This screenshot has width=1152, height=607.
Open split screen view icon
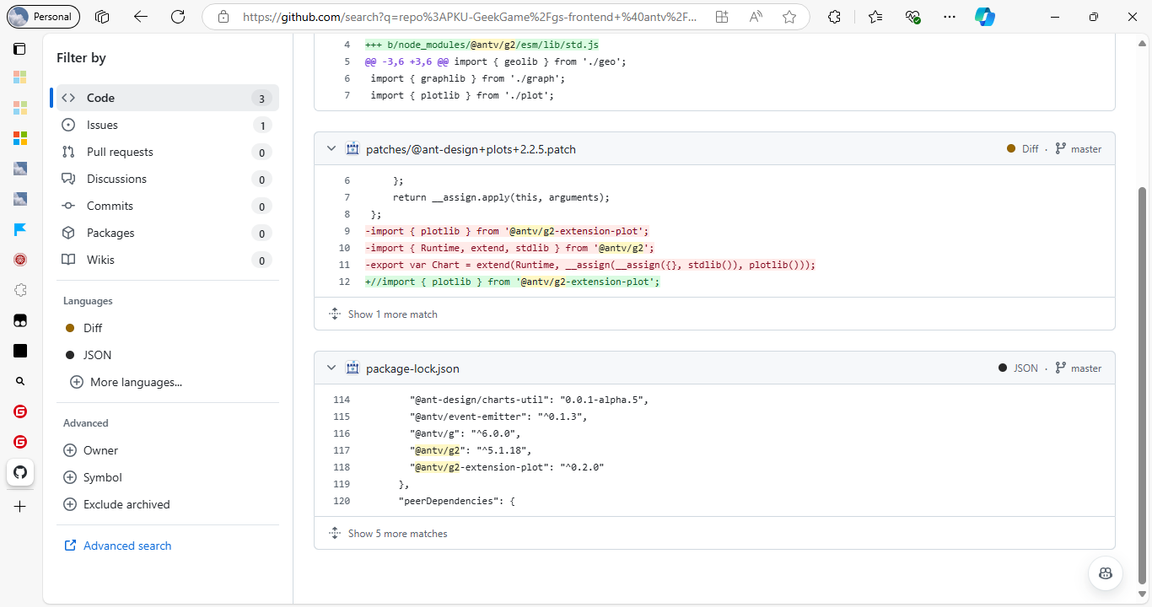tap(722, 17)
